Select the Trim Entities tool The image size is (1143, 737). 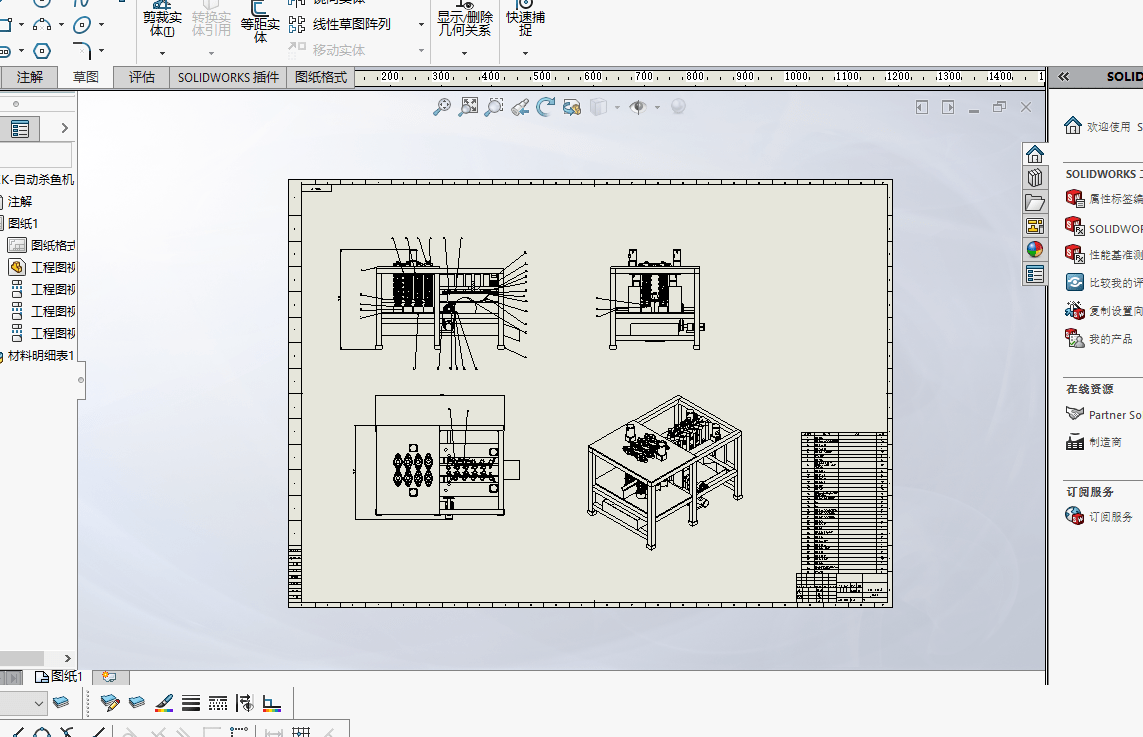tap(162, 19)
